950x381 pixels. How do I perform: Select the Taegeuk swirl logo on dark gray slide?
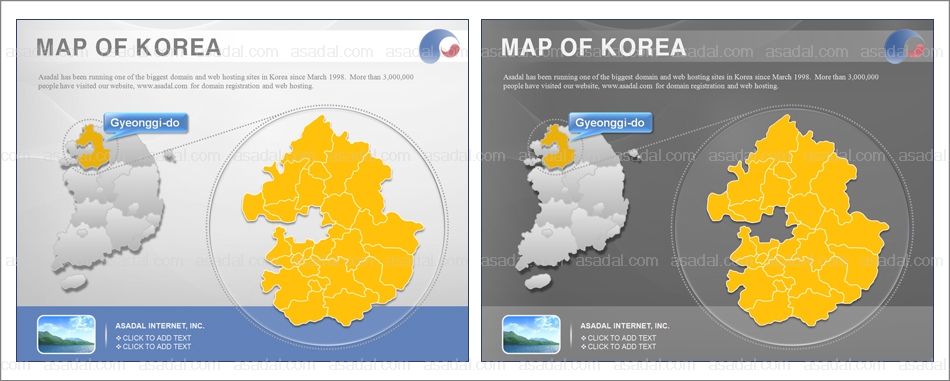pos(905,46)
